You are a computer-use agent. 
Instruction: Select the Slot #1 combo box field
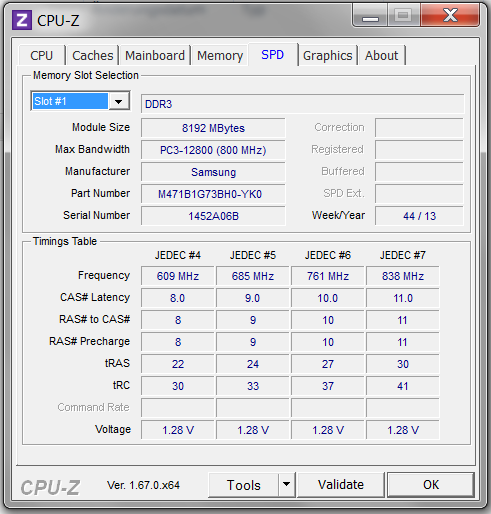(80, 101)
